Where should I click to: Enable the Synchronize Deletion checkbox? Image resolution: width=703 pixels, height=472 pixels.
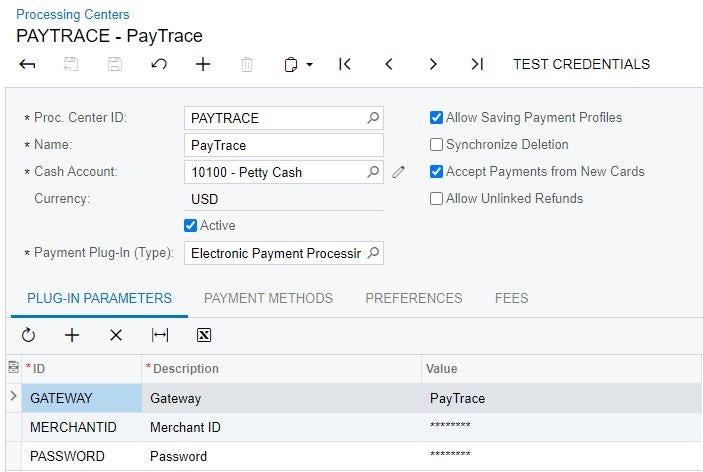[x=436, y=144]
